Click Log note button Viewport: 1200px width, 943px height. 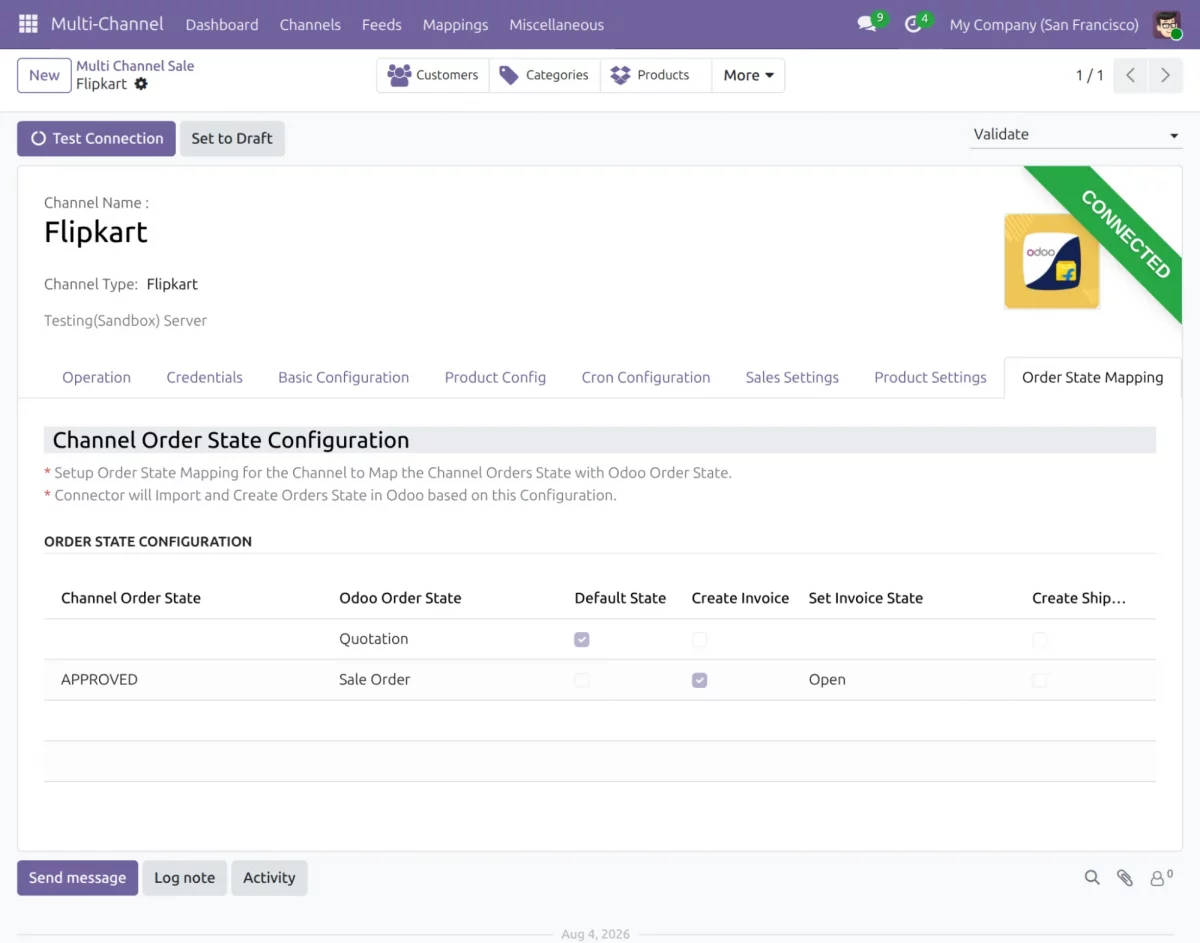[184, 877]
